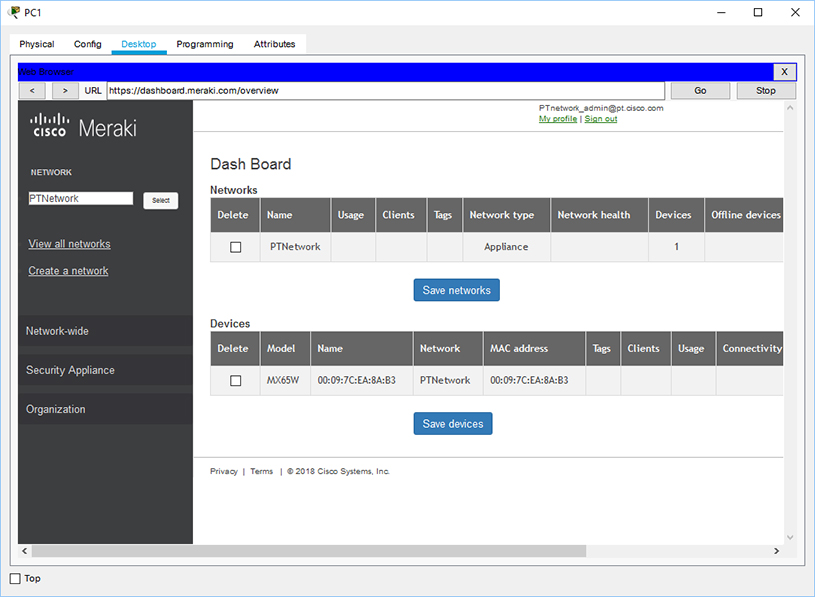The width and height of the screenshot is (815, 597).
Task: Select the Desktop tab
Action: [x=138, y=44]
